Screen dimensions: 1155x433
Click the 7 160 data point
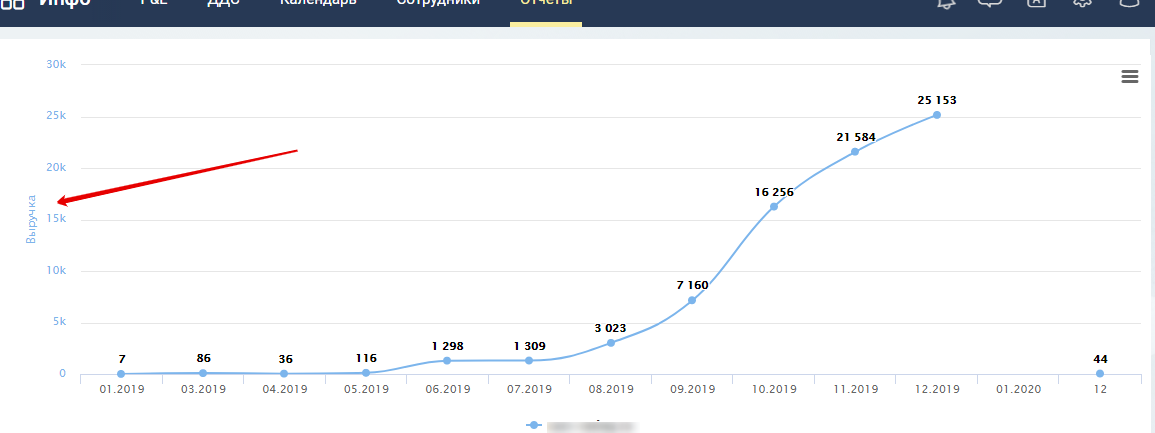coord(692,300)
